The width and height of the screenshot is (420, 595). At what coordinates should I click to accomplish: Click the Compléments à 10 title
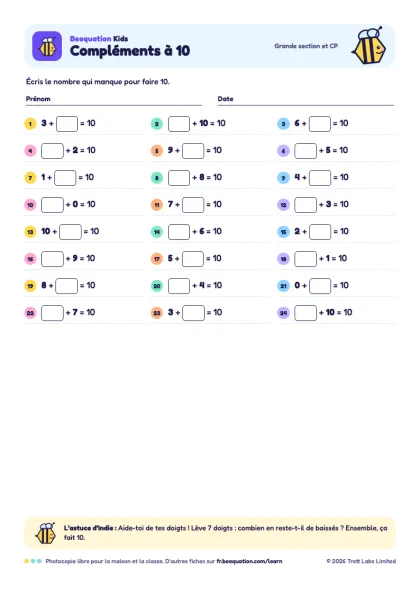point(130,51)
